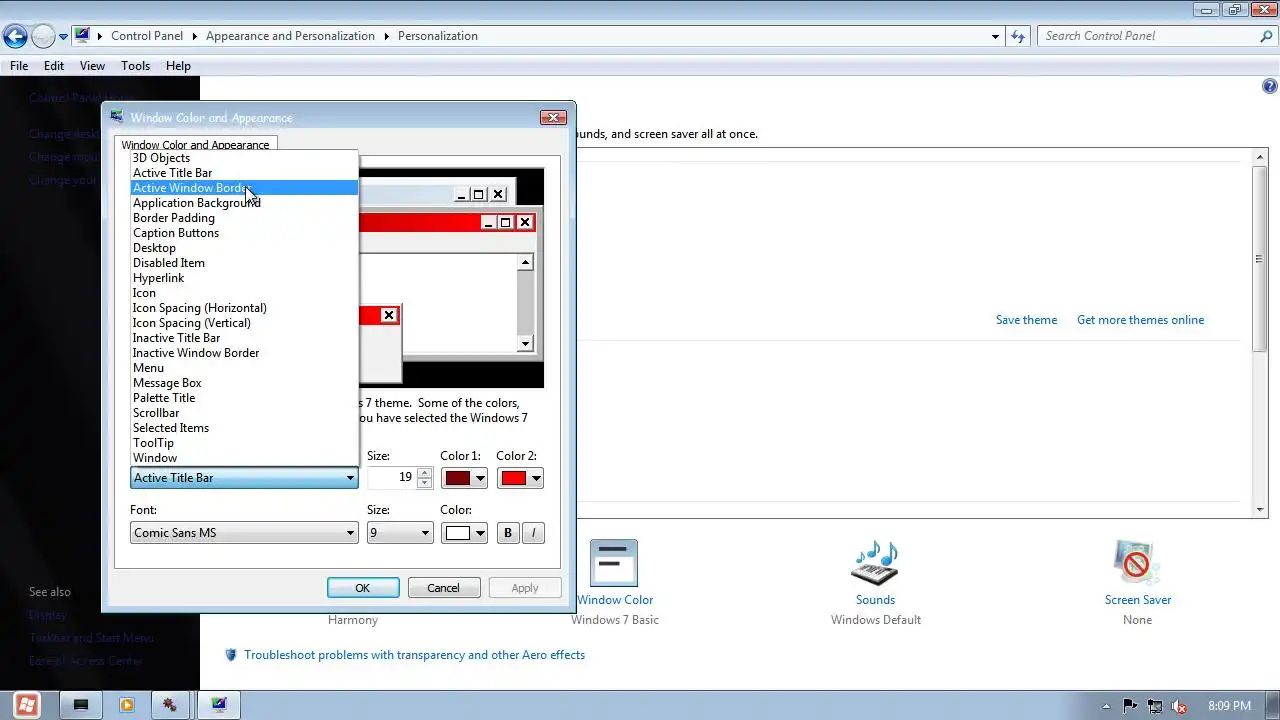Open Troubleshoot problems with transparency link
This screenshot has width=1280, height=720.
point(414,655)
